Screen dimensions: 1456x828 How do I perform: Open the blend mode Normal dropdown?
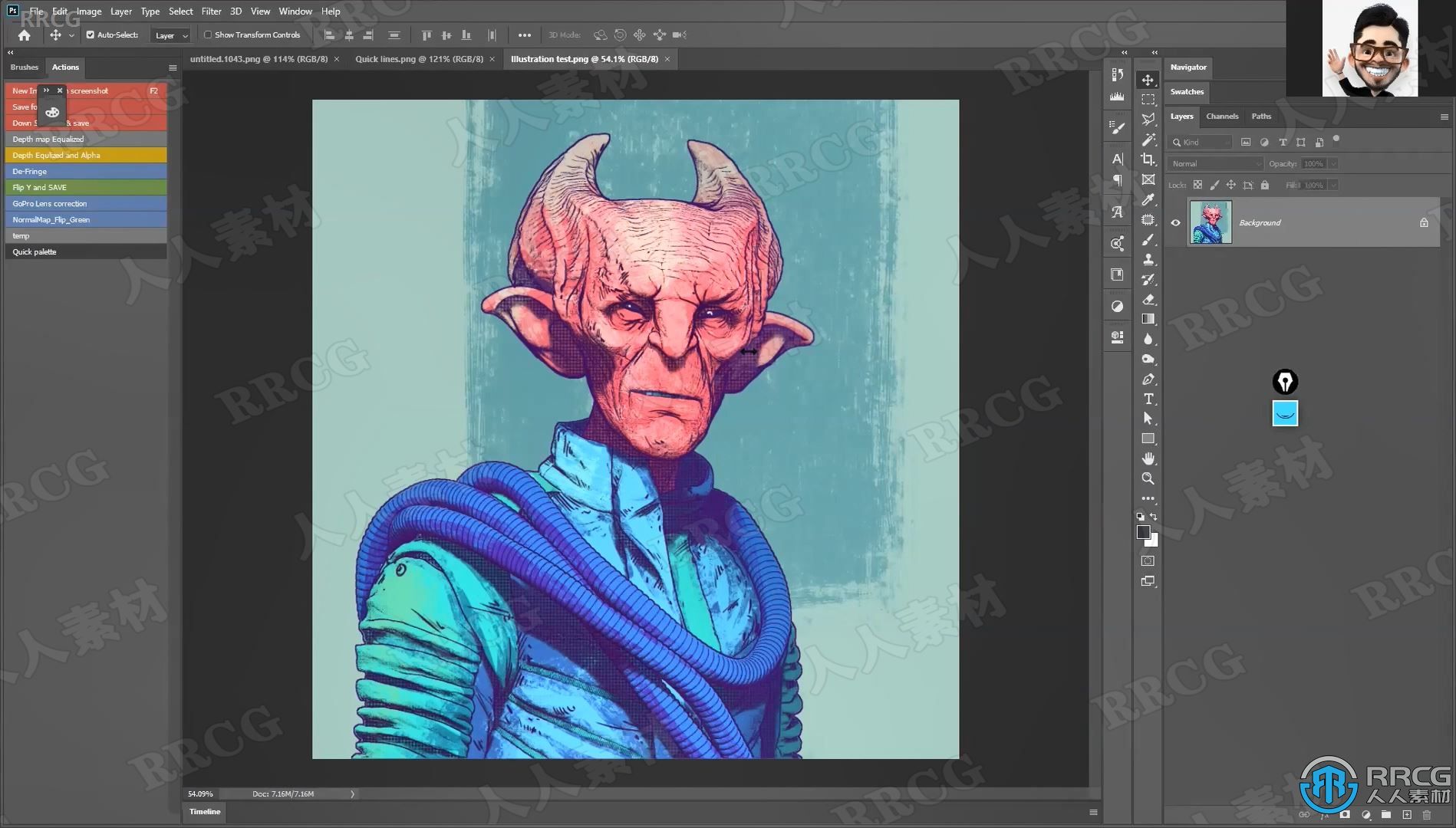coord(1215,164)
